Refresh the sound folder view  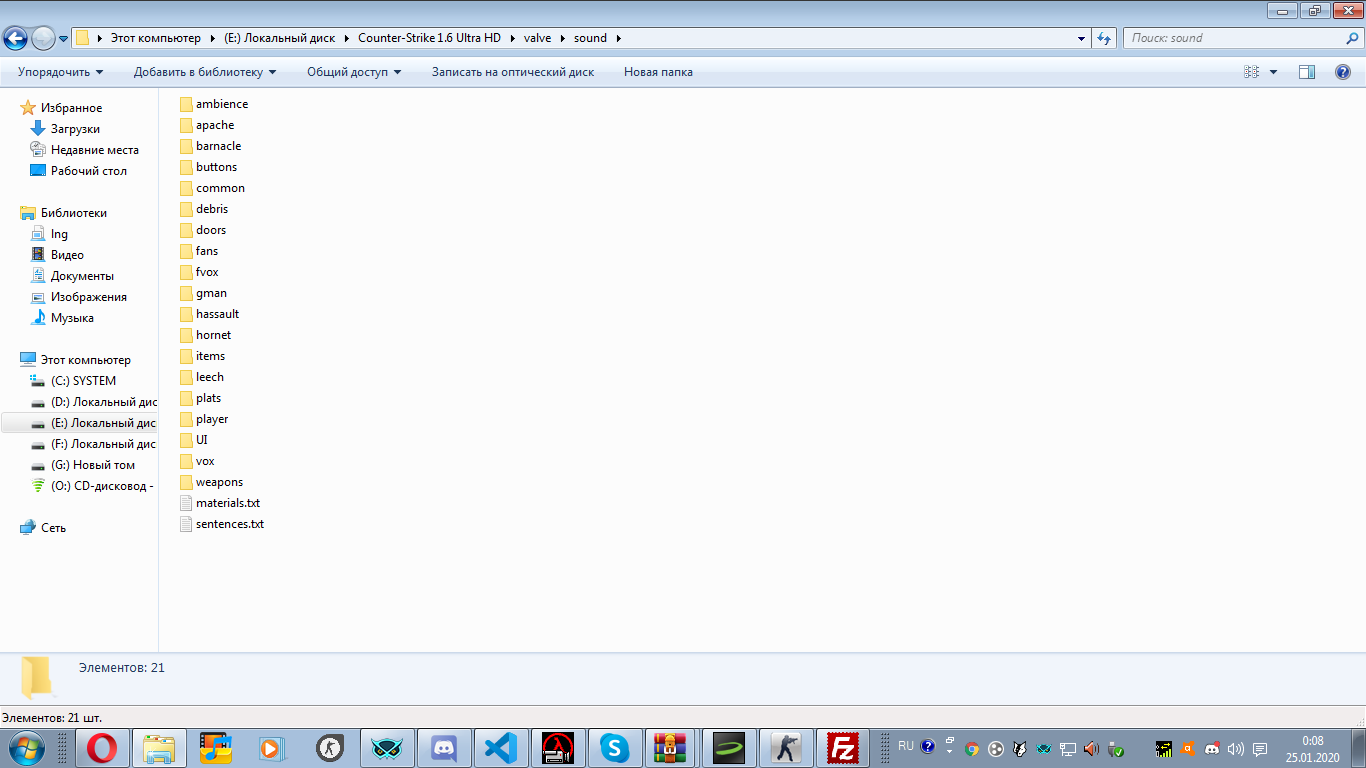pos(1104,38)
